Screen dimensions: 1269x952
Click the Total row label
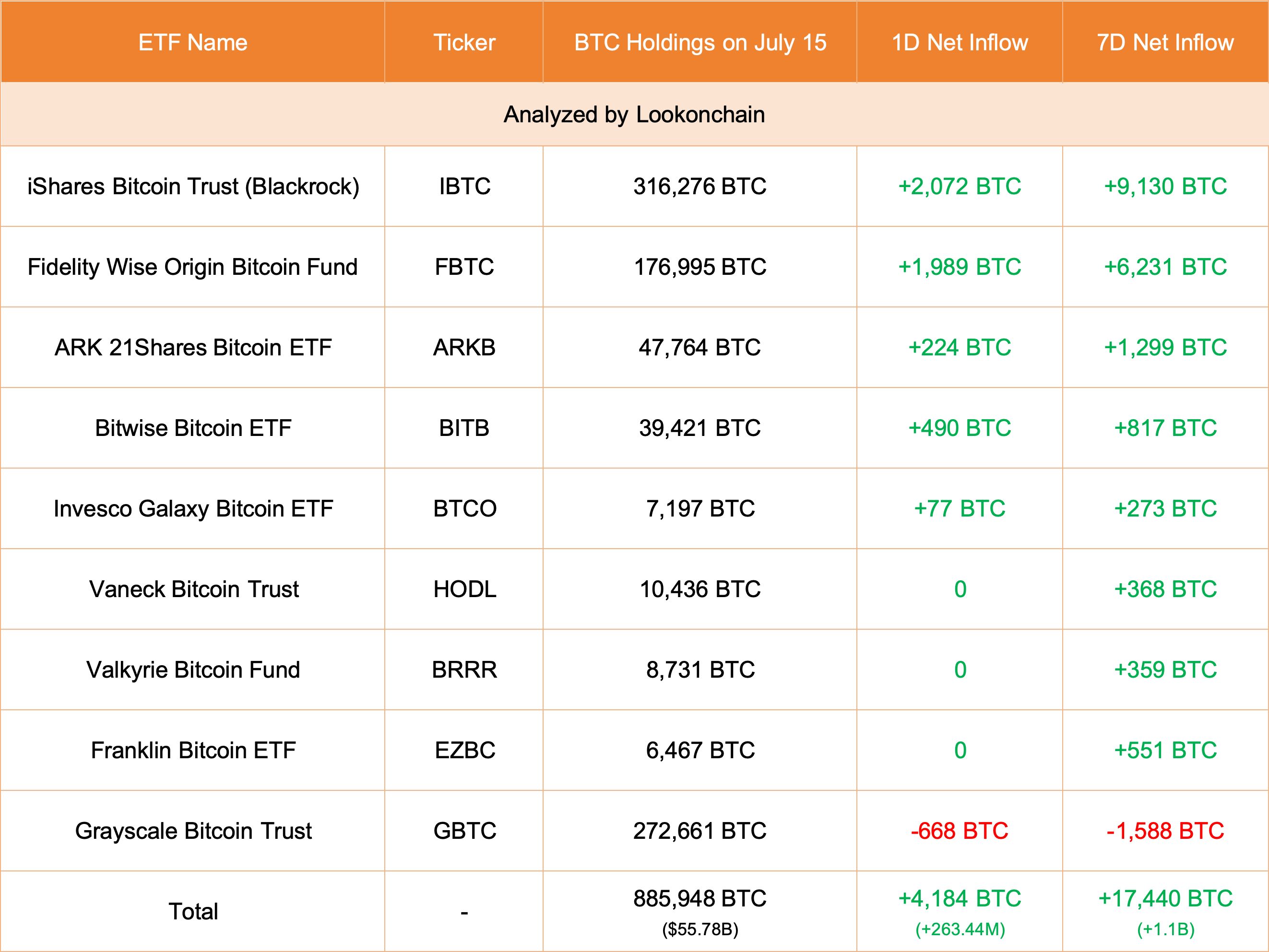pos(193,911)
